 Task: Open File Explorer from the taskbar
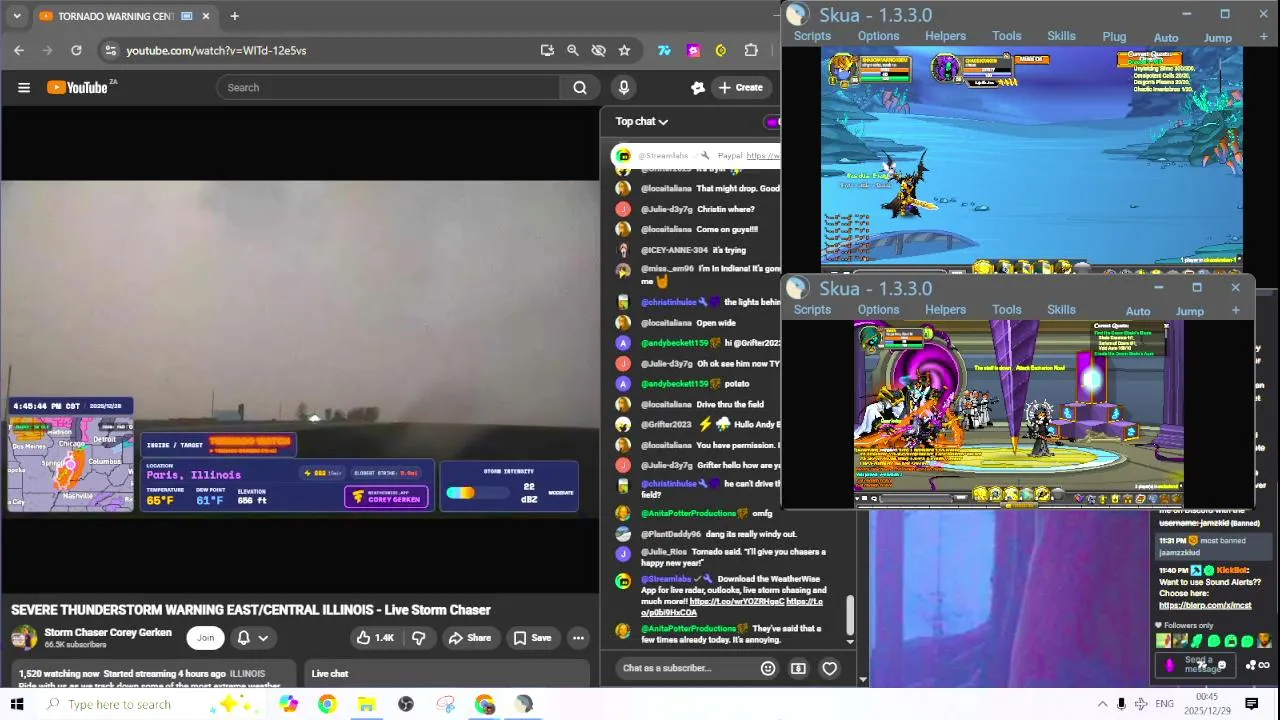[x=366, y=704]
